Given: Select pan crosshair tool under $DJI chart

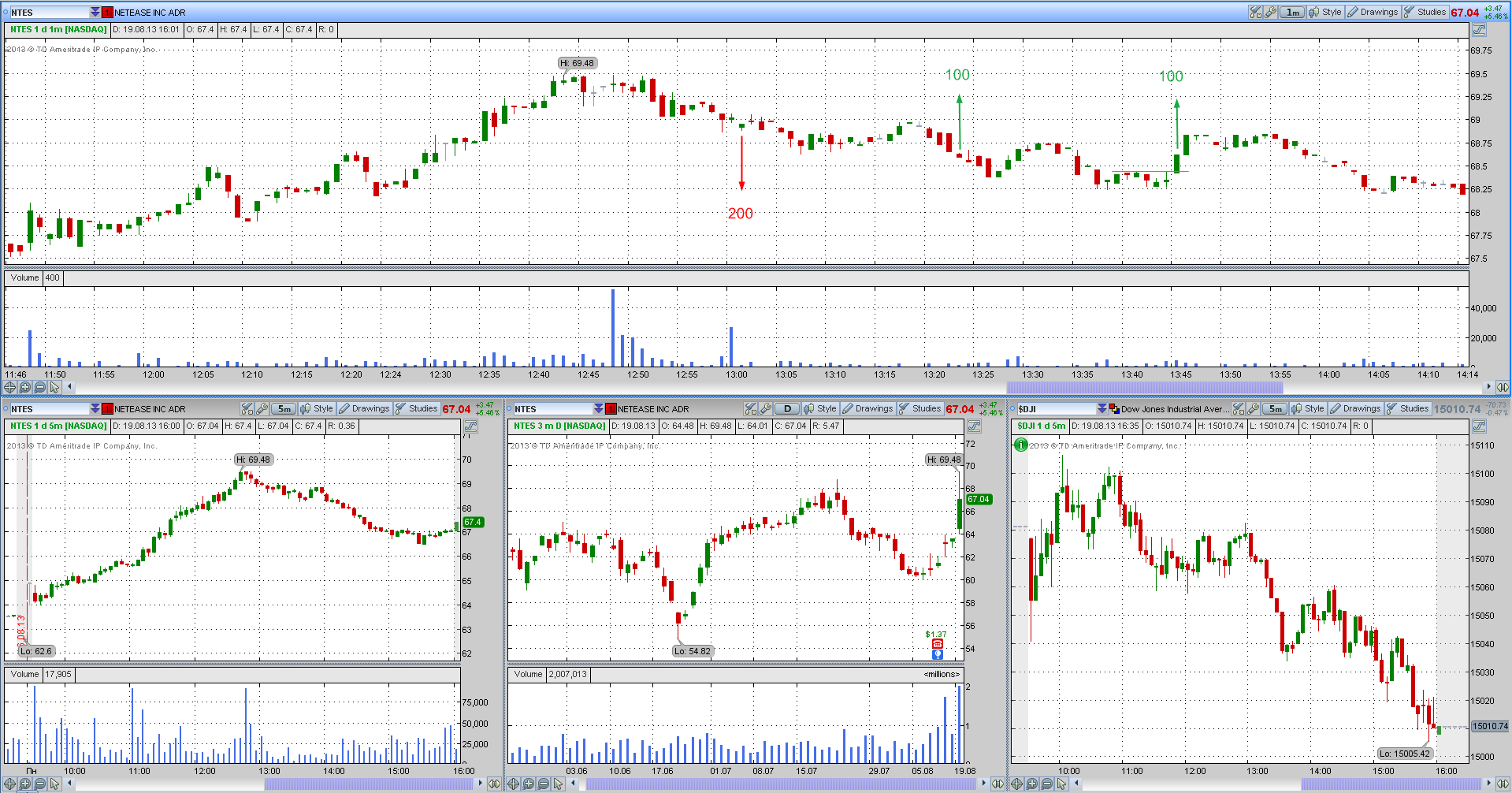Looking at the screenshot, I should pyautogui.click(x=1016, y=784).
